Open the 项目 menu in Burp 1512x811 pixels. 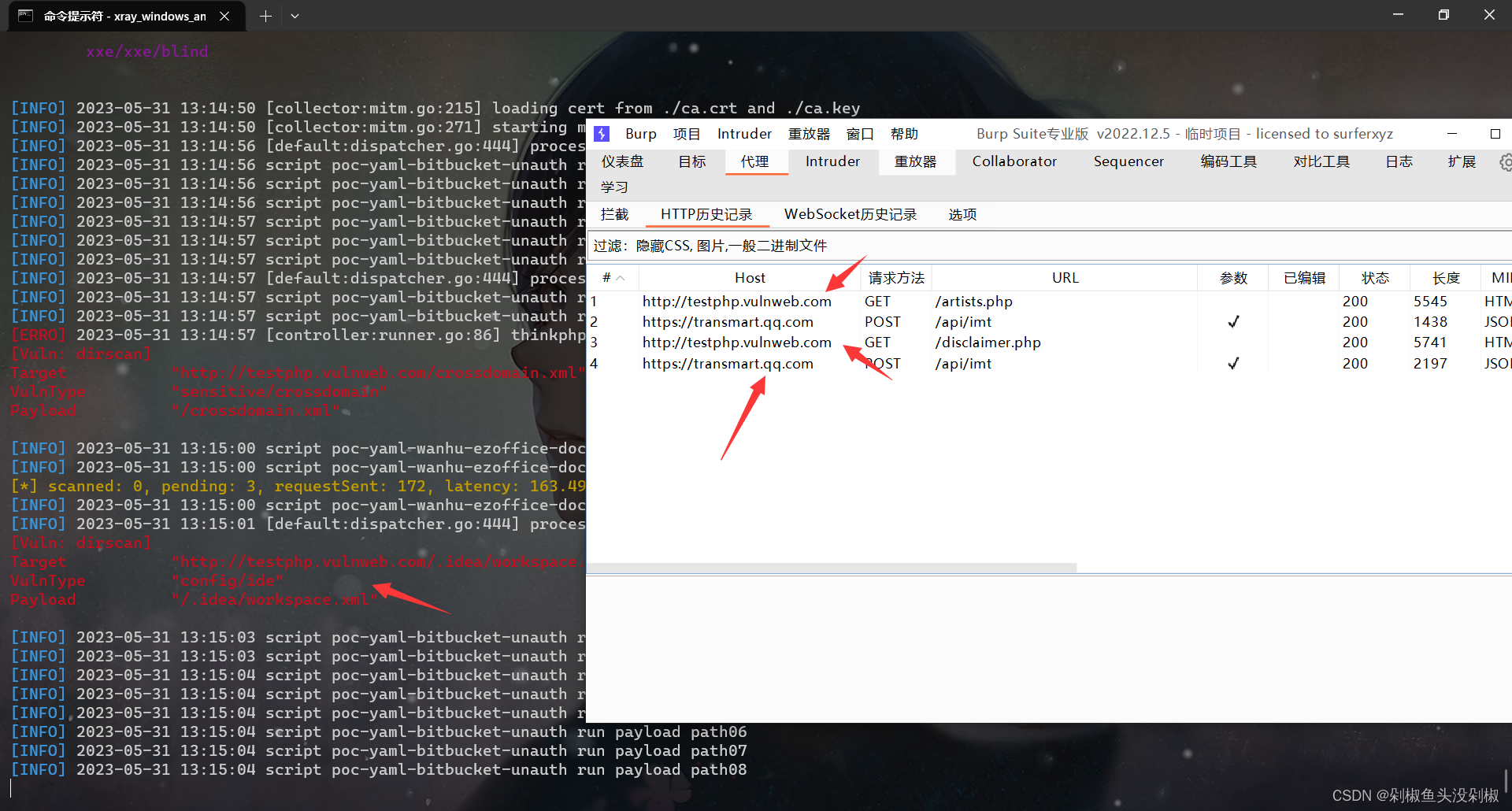686,134
